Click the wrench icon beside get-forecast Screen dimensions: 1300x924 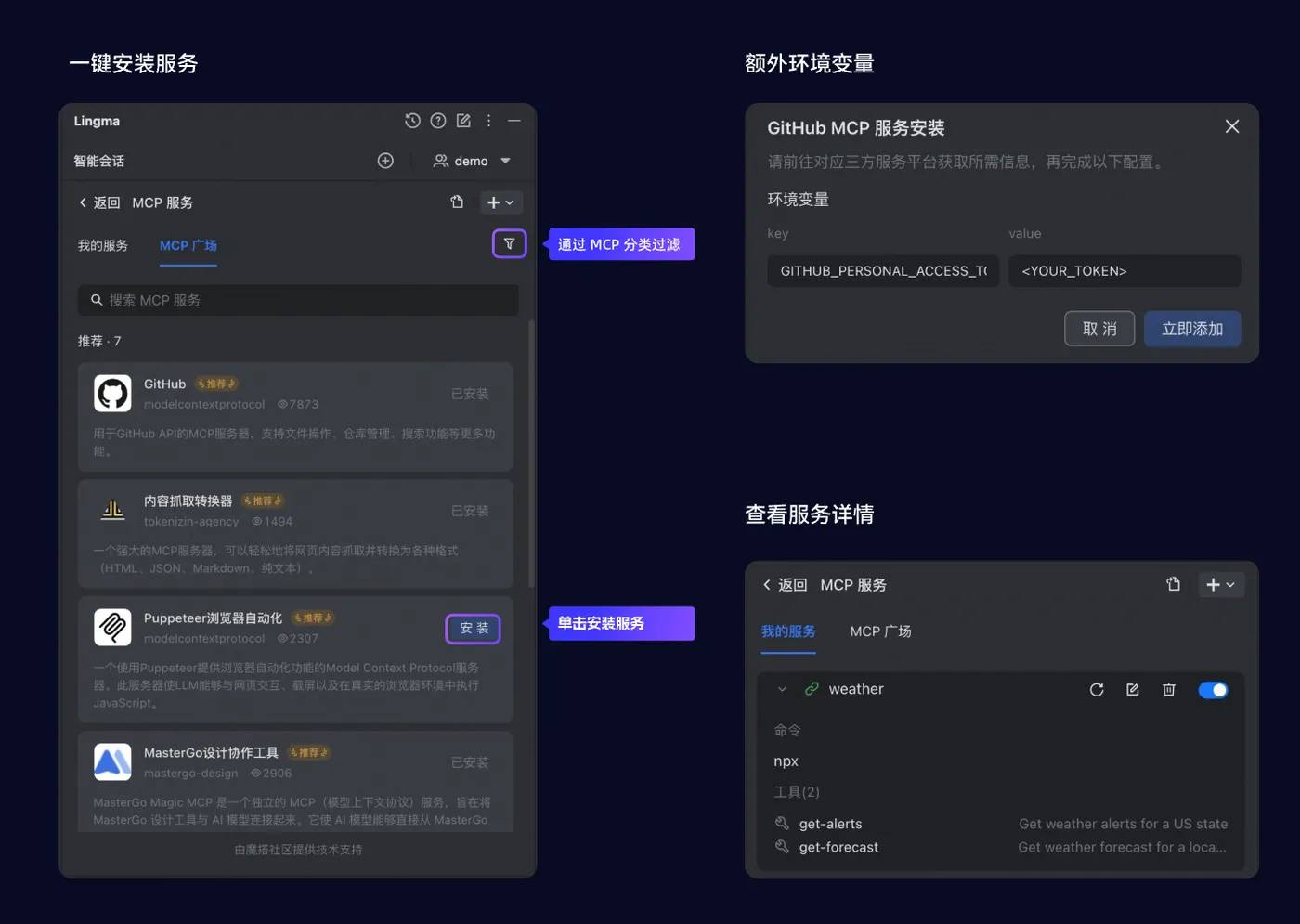click(x=782, y=847)
